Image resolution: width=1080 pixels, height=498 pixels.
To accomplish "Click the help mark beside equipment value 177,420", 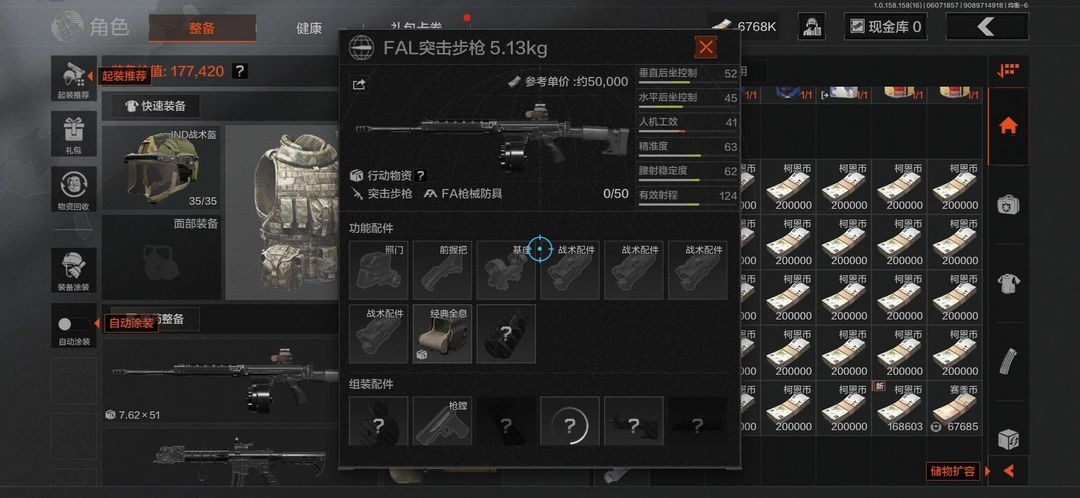I will pos(239,71).
